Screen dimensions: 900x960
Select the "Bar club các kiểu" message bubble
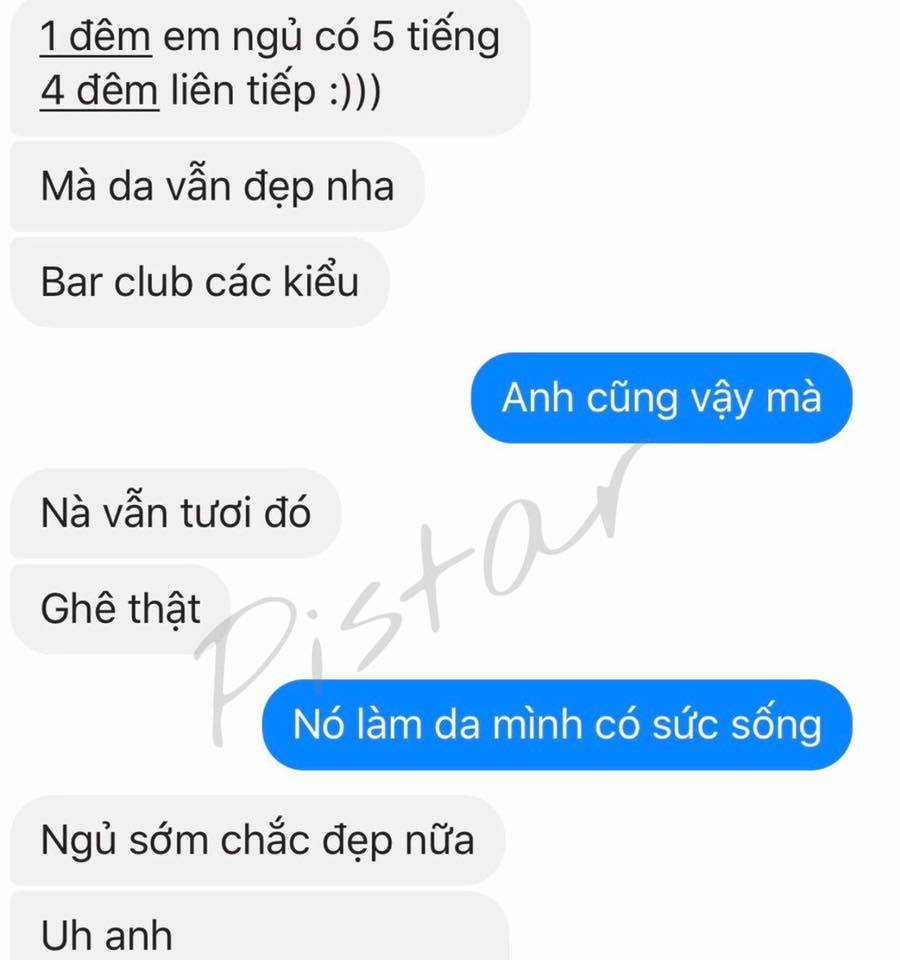point(200,282)
